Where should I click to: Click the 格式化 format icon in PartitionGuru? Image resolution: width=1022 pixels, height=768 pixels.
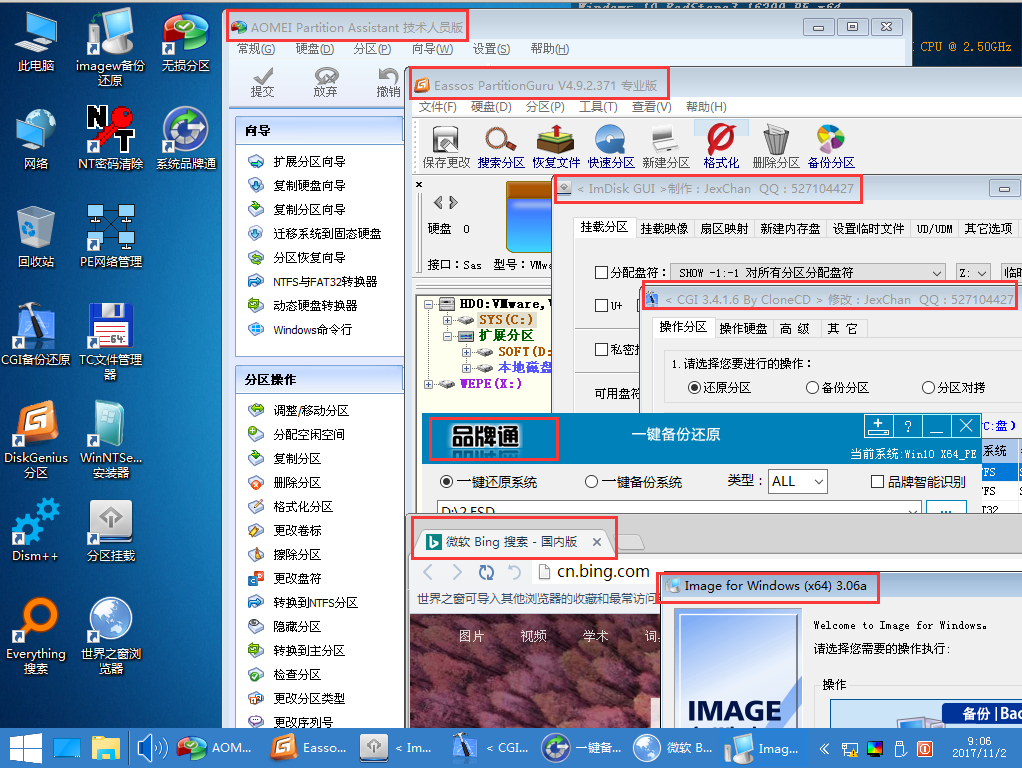coord(722,147)
